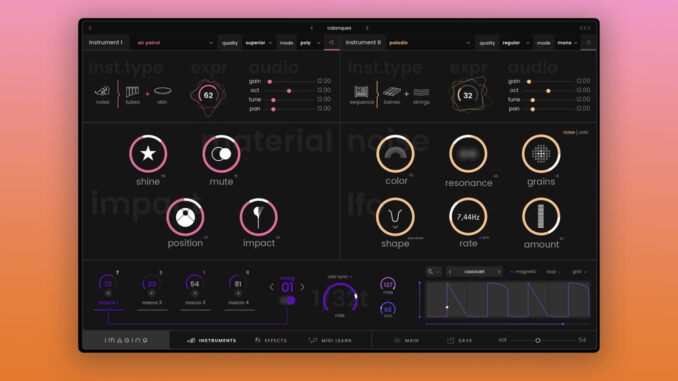Select the macro 1 label tab
Screen dimensions: 678x381
(x=108, y=303)
